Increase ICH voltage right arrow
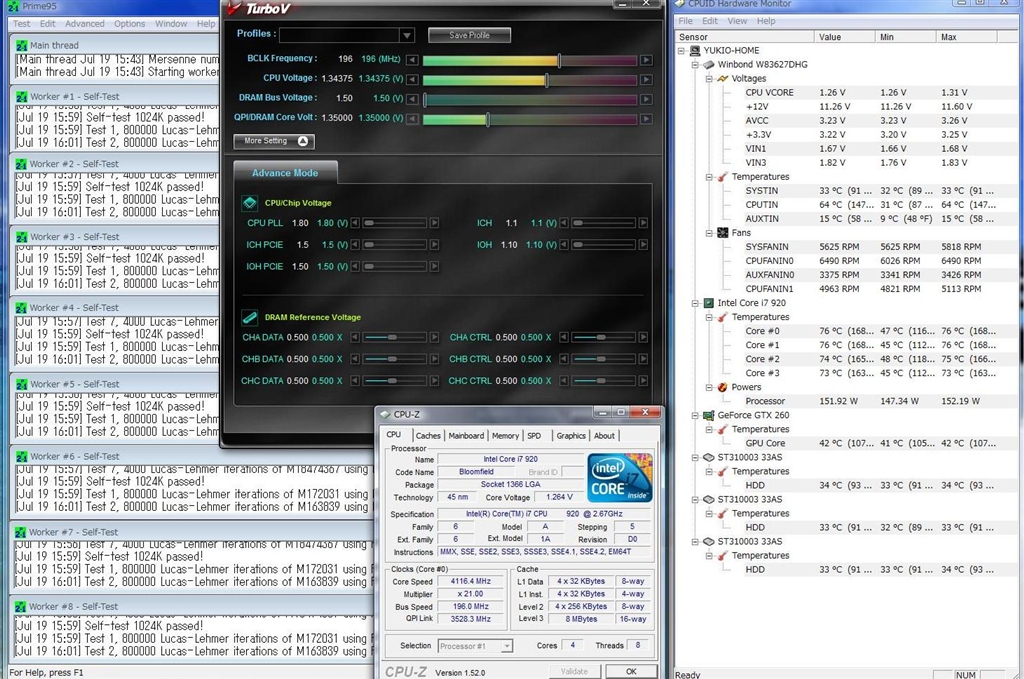This screenshot has height=679, width=1024. [x=643, y=223]
